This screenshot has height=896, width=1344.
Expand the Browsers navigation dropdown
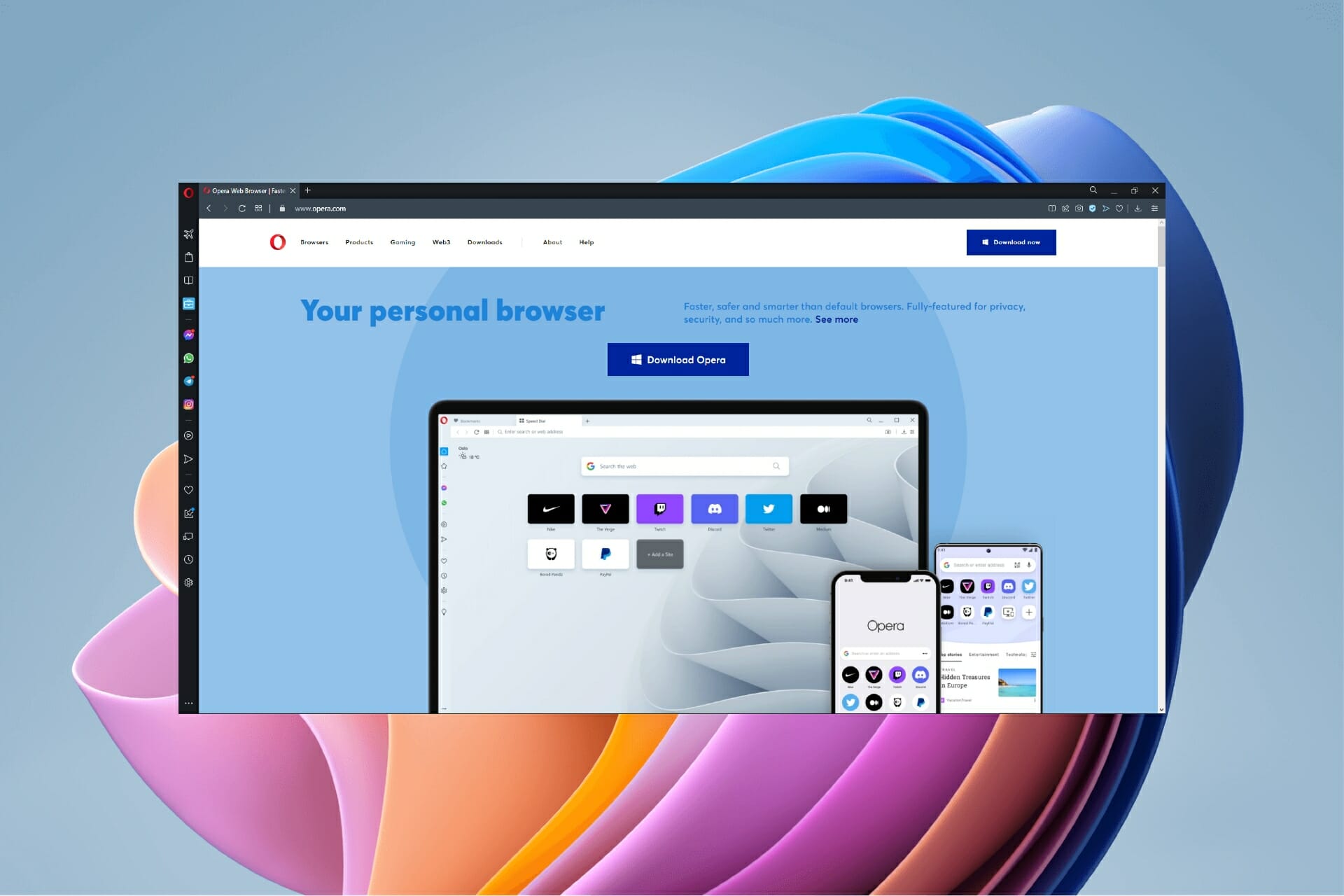click(x=315, y=242)
